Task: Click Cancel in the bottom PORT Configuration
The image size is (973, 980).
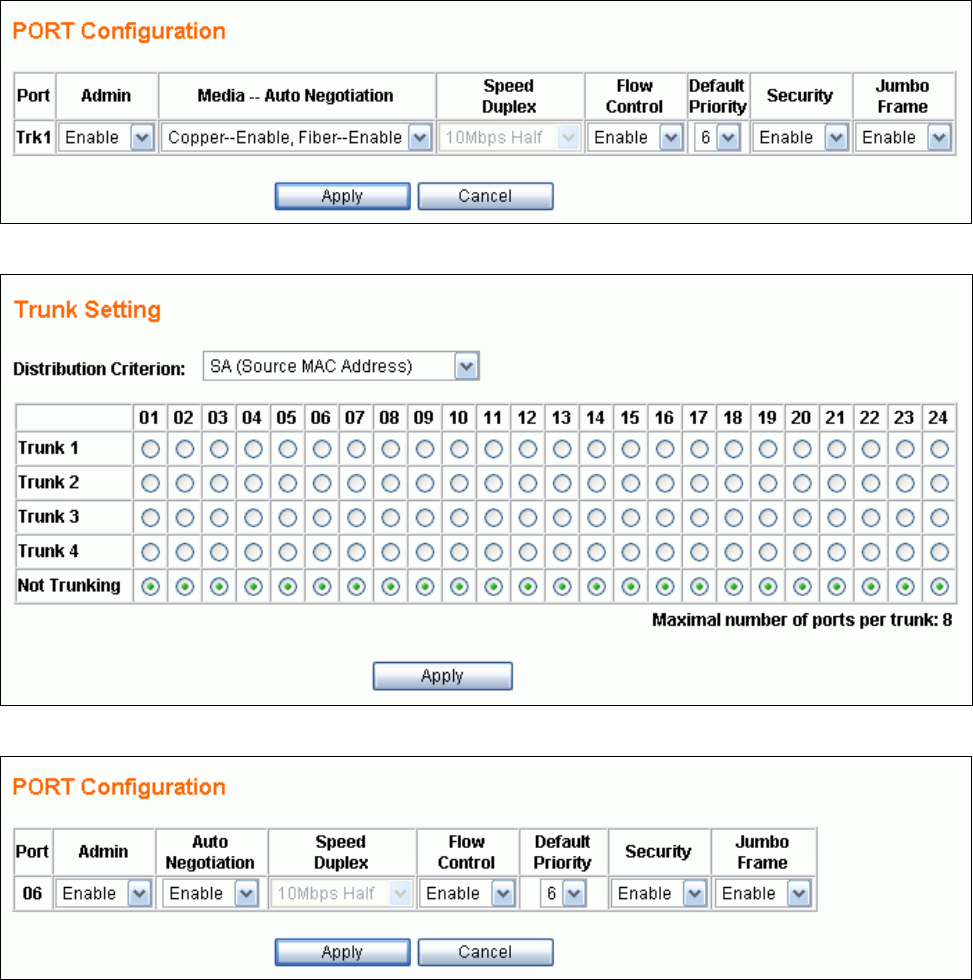Action: [x=486, y=952]
